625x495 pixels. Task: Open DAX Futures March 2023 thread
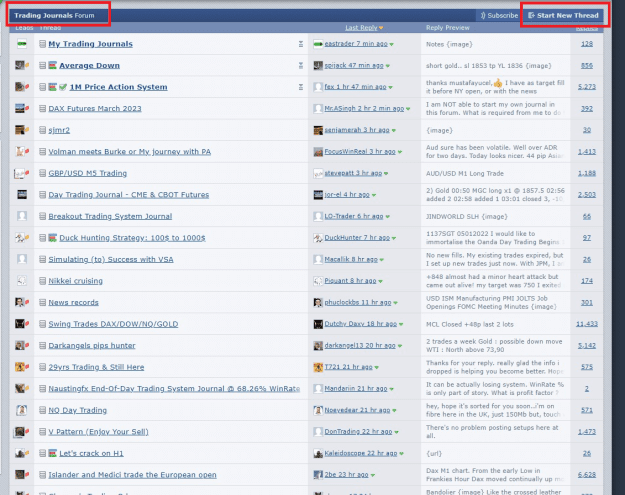[95, 108]
